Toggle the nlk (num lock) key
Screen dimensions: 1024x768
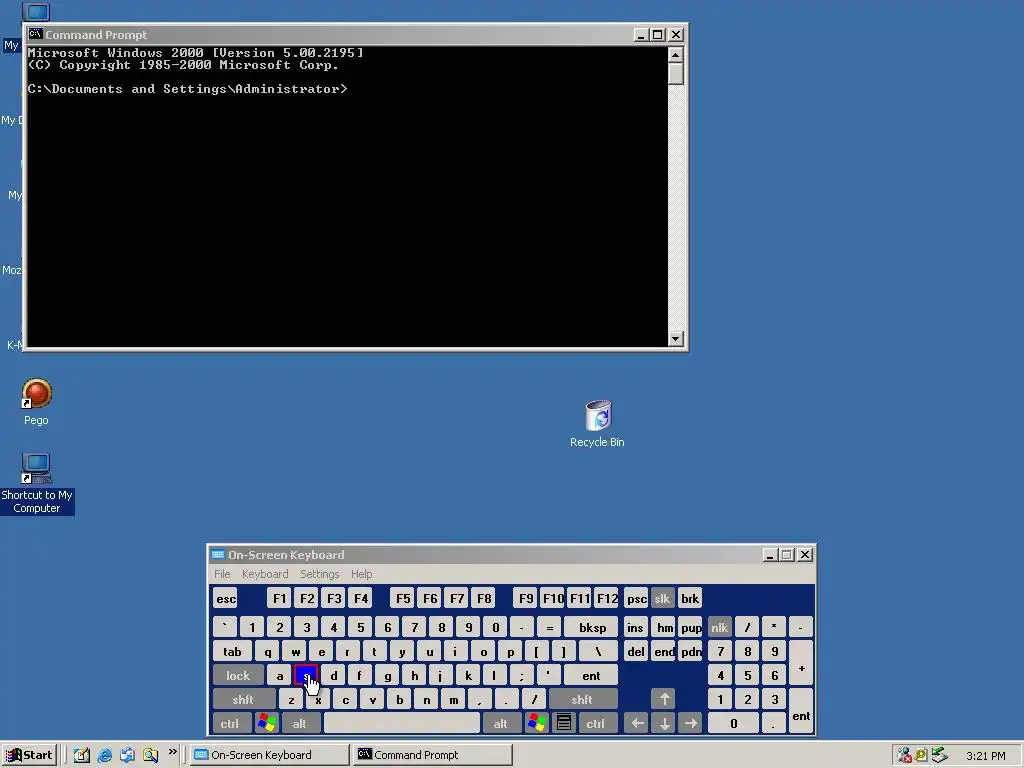[720, 628]
